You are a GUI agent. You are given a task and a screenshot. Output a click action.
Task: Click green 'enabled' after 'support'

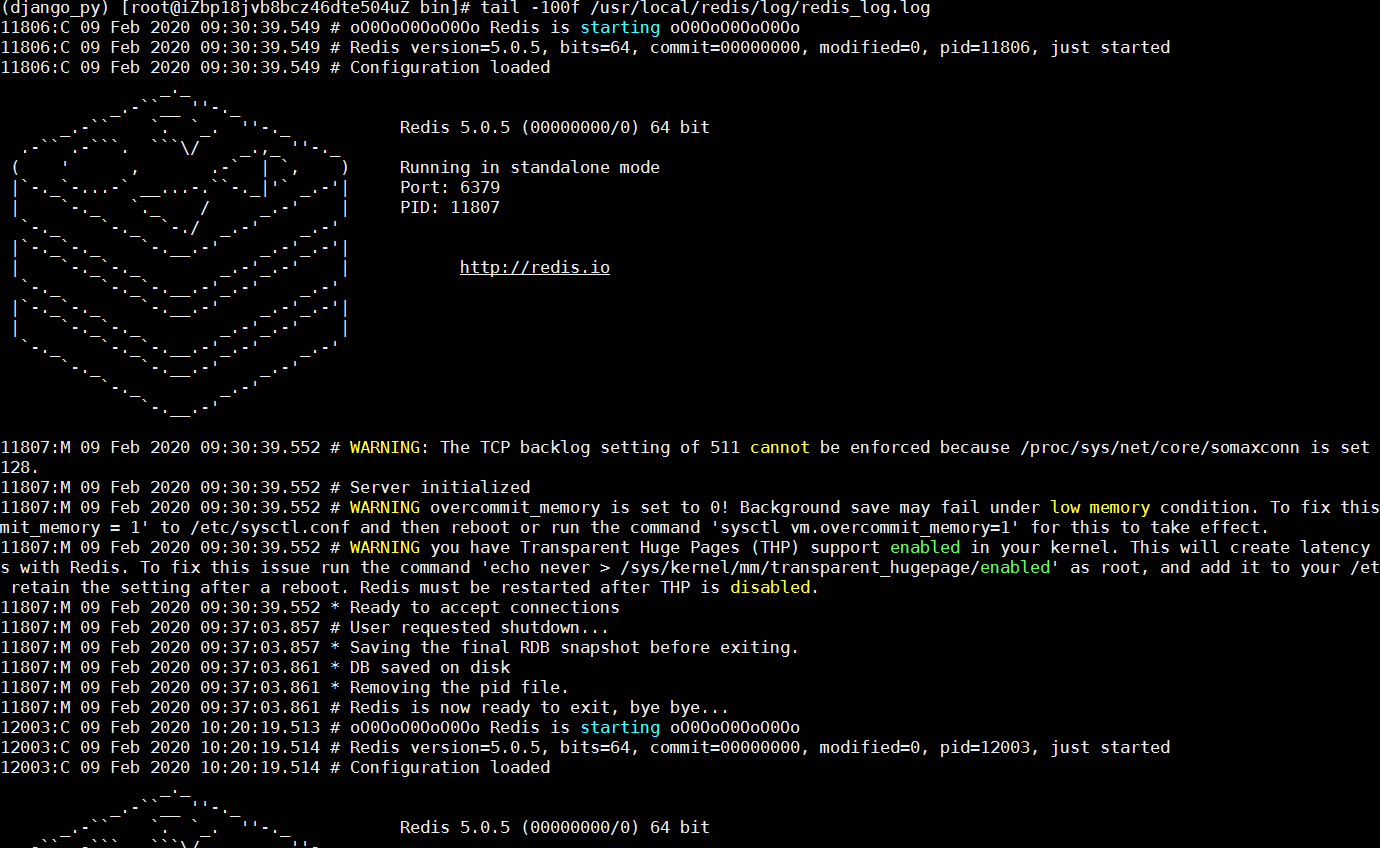click(925, 547)
